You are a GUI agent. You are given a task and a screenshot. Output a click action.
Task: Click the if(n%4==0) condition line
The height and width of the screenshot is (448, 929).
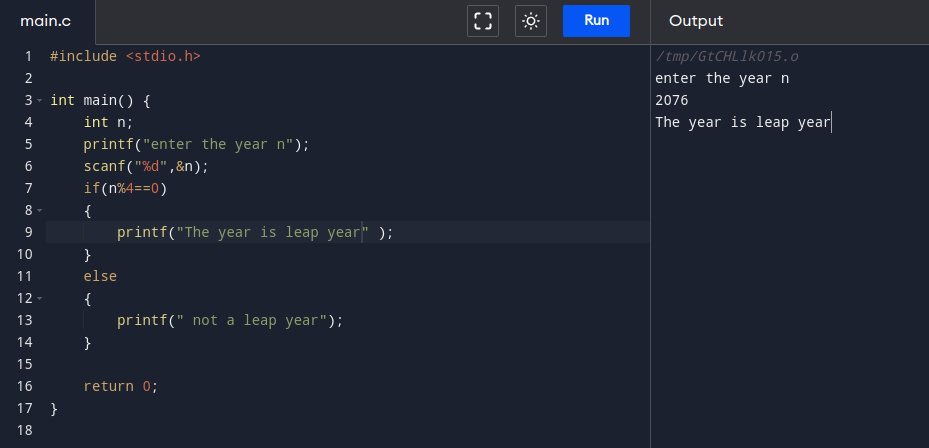point(126,188)
